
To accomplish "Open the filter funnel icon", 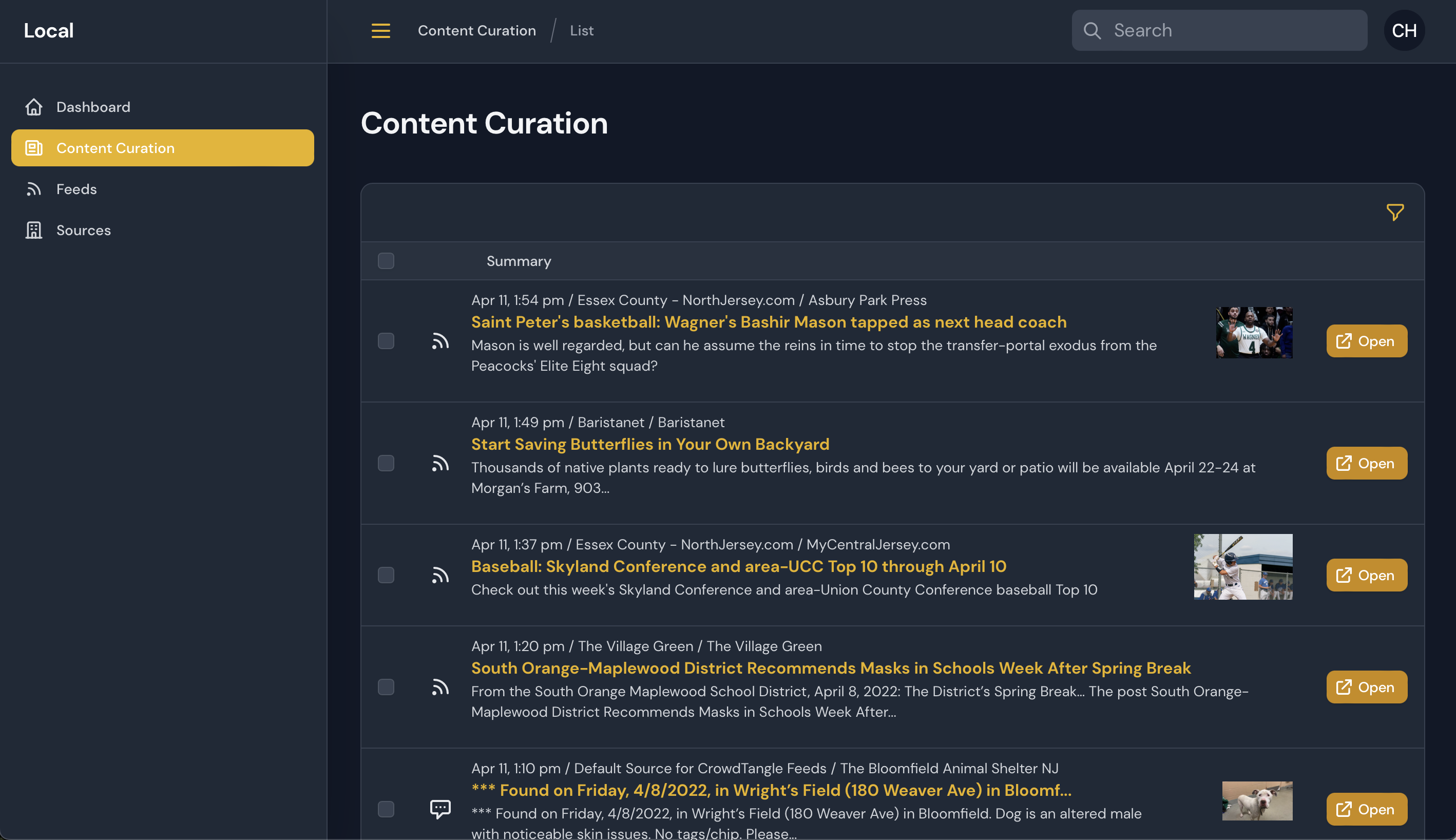I will coord(1394,212).
